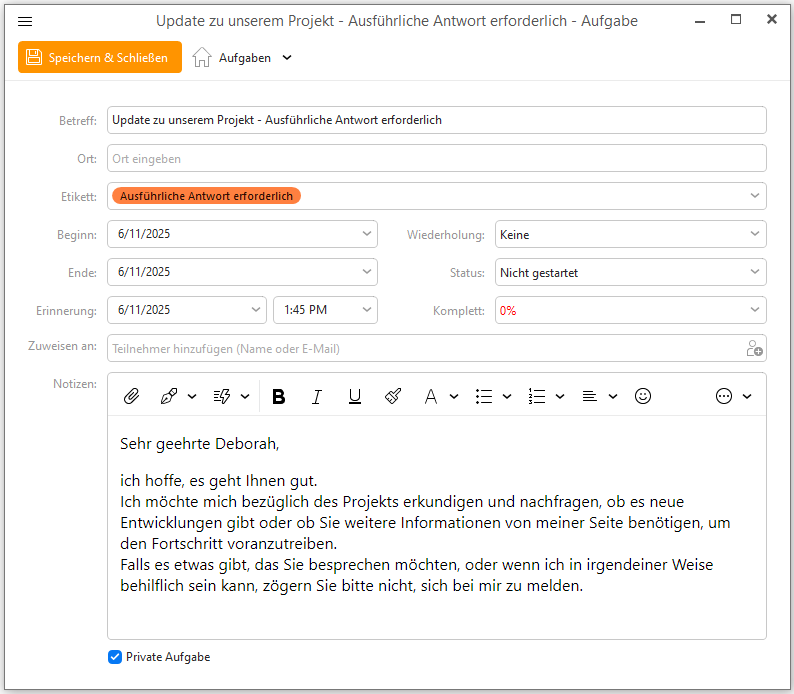
Task: Toggle underline formatting in notes
Action: coord(355,396)
